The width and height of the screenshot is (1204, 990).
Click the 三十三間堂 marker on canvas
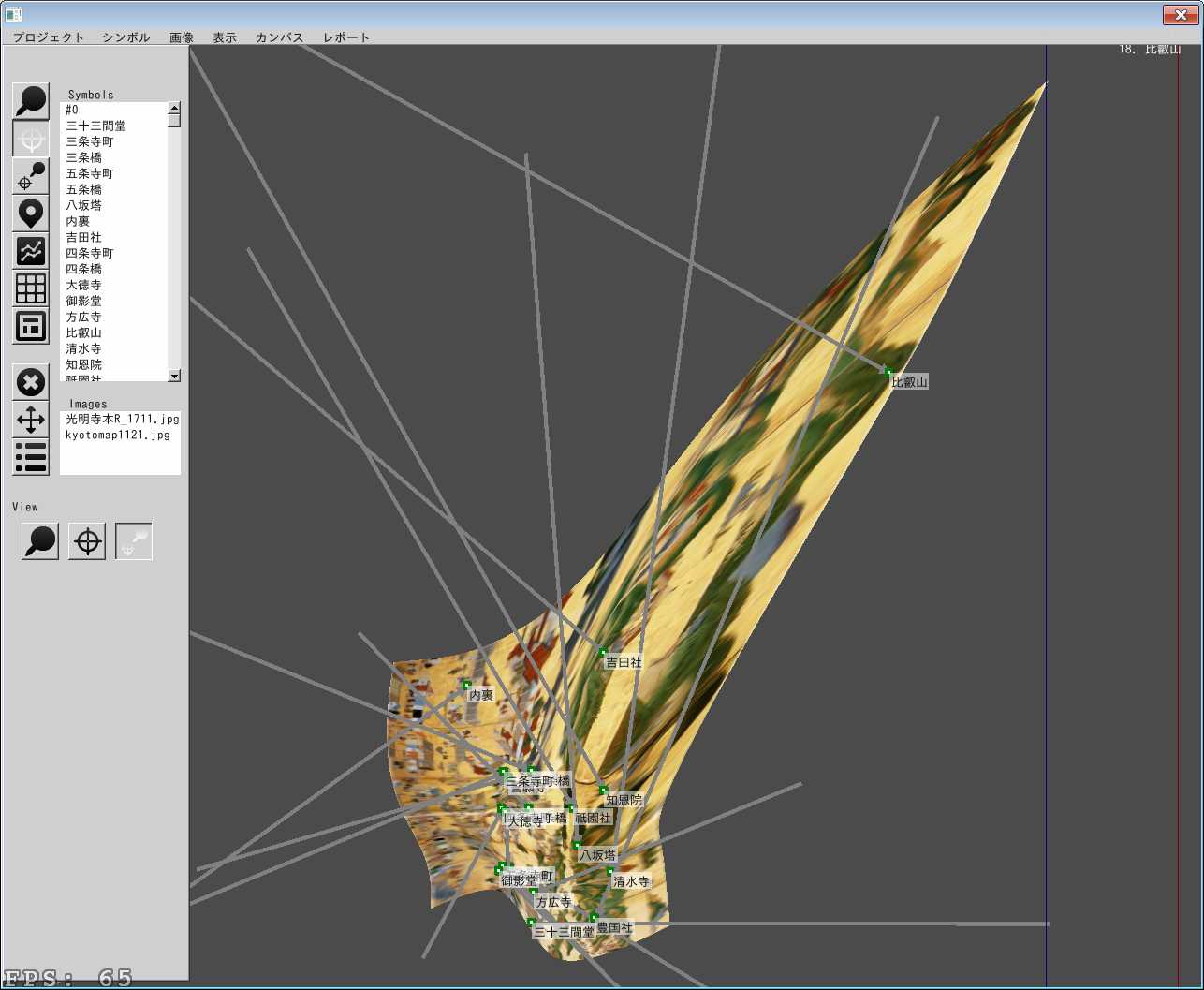pos(531,923)
